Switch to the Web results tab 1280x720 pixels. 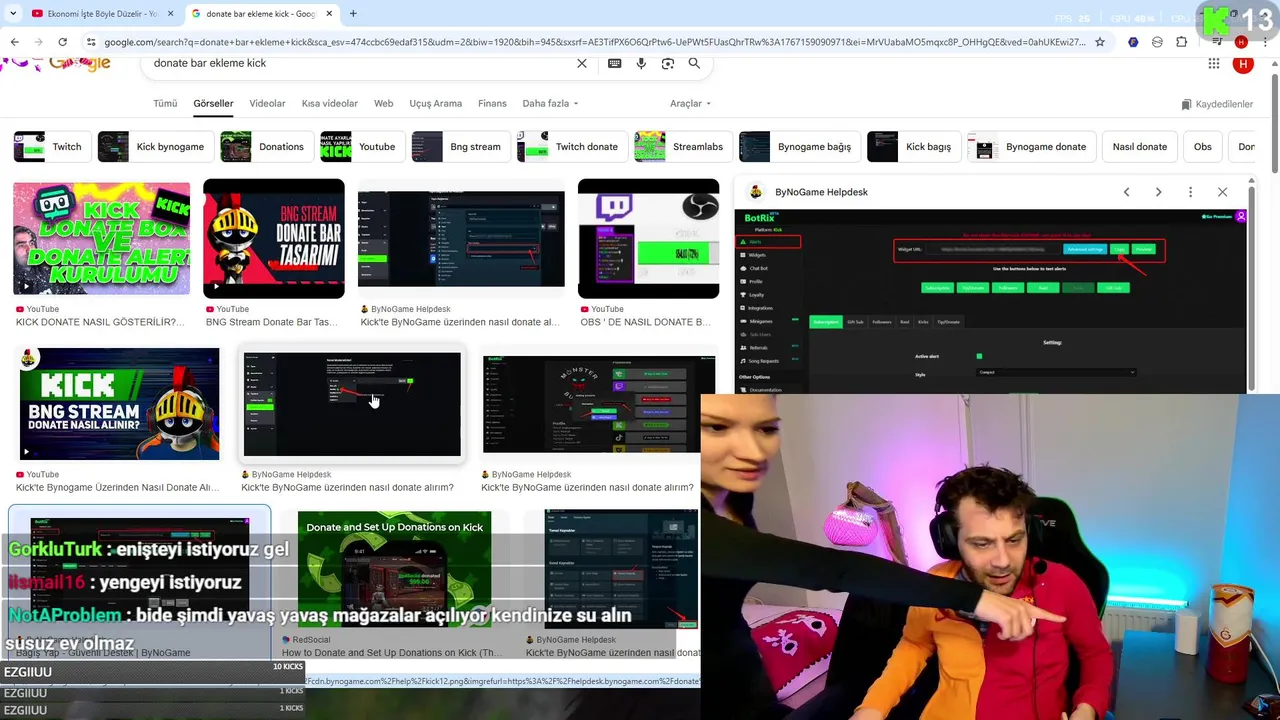click(x=383, y=103)
